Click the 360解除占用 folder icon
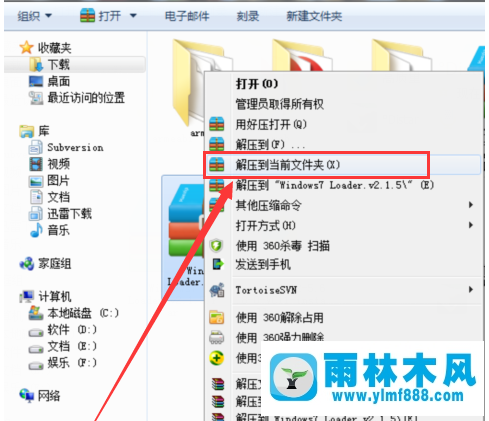Viewport: 489px width, 421px height. (x=217, y=317)
